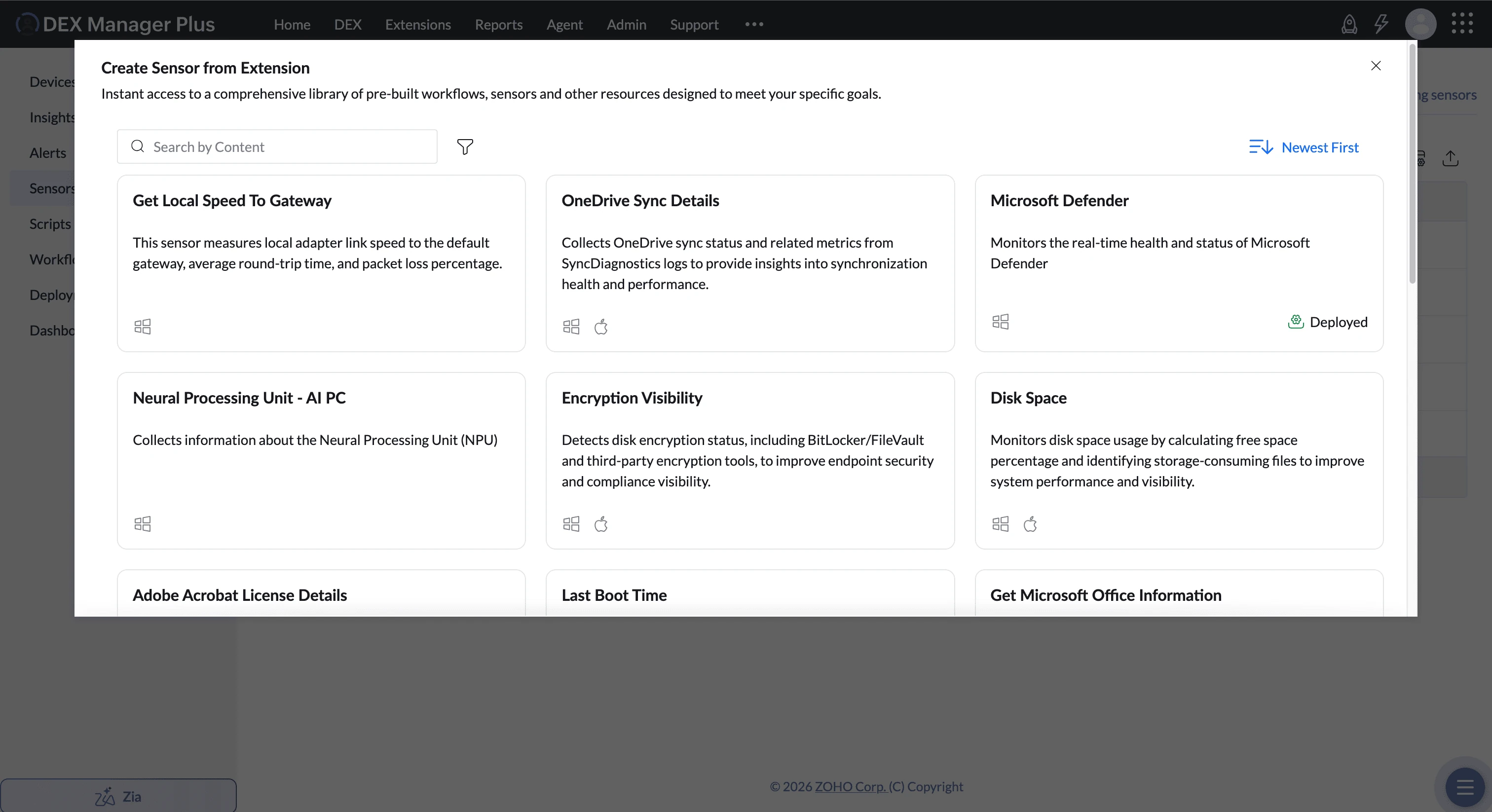Click Apple icon on OneDrive Sync Details card
The image size is (1492, 812).
(x=601, y=327)
